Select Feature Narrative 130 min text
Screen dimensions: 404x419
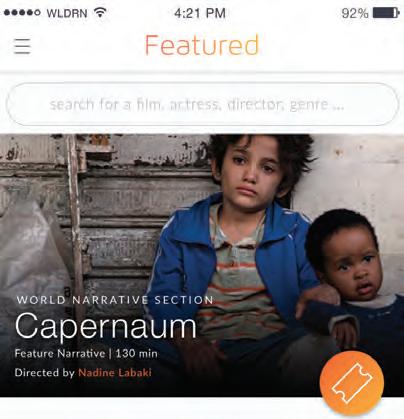click(x=86, y=353)
